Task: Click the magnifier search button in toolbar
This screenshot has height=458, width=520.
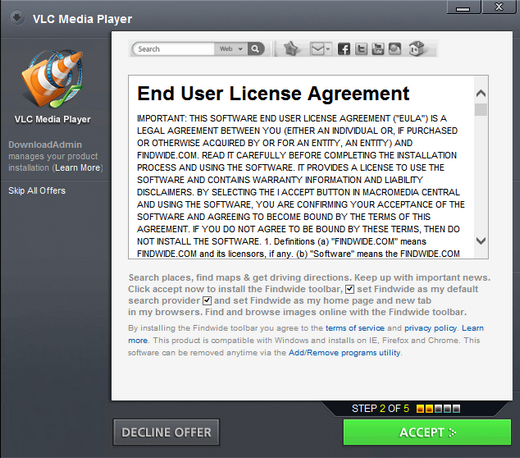Action: click(256, 49)
